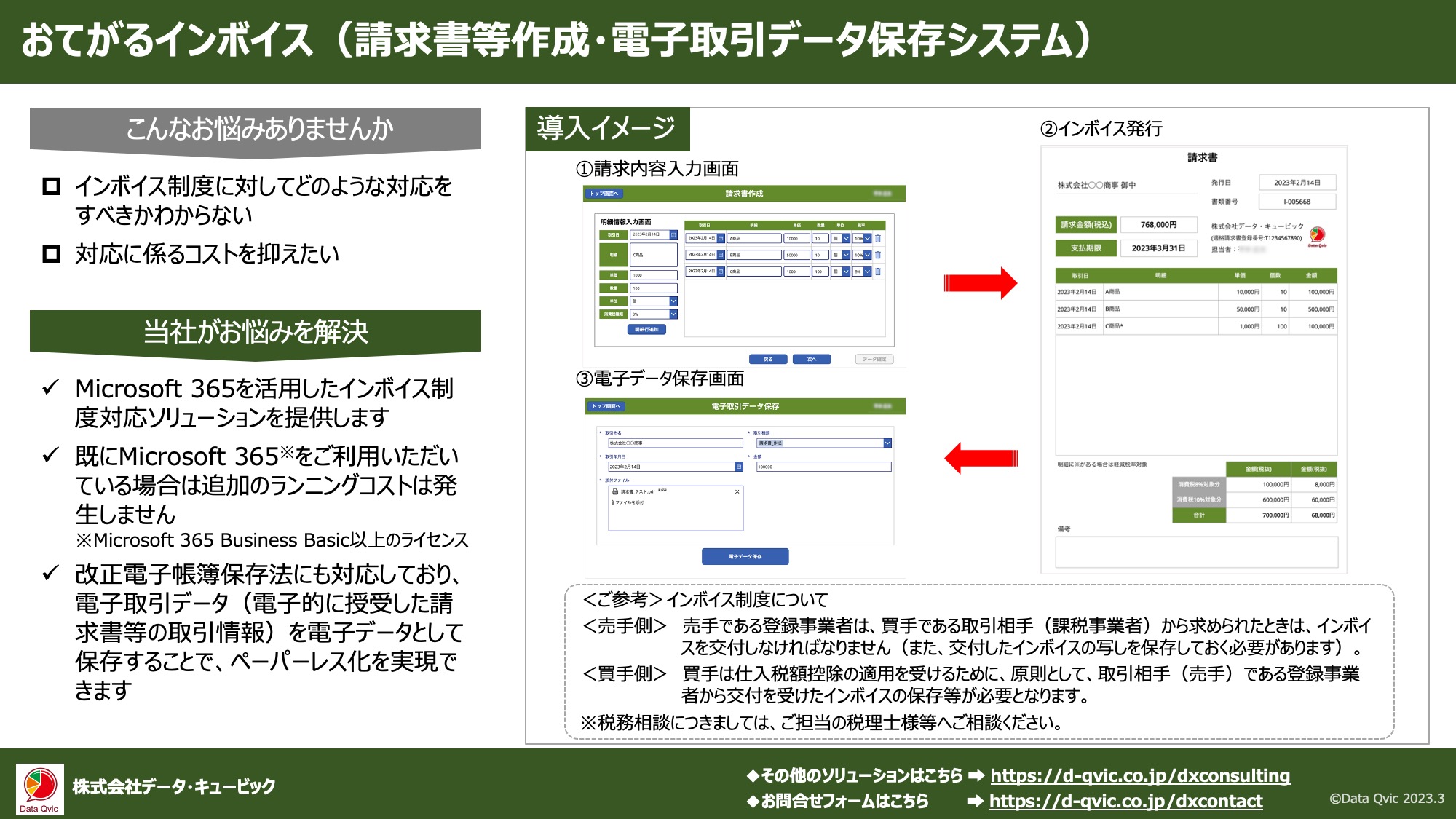The image size is (1456, 819).
Task: Open calendar picker in A商品 row date
Action: click(721, 238)
